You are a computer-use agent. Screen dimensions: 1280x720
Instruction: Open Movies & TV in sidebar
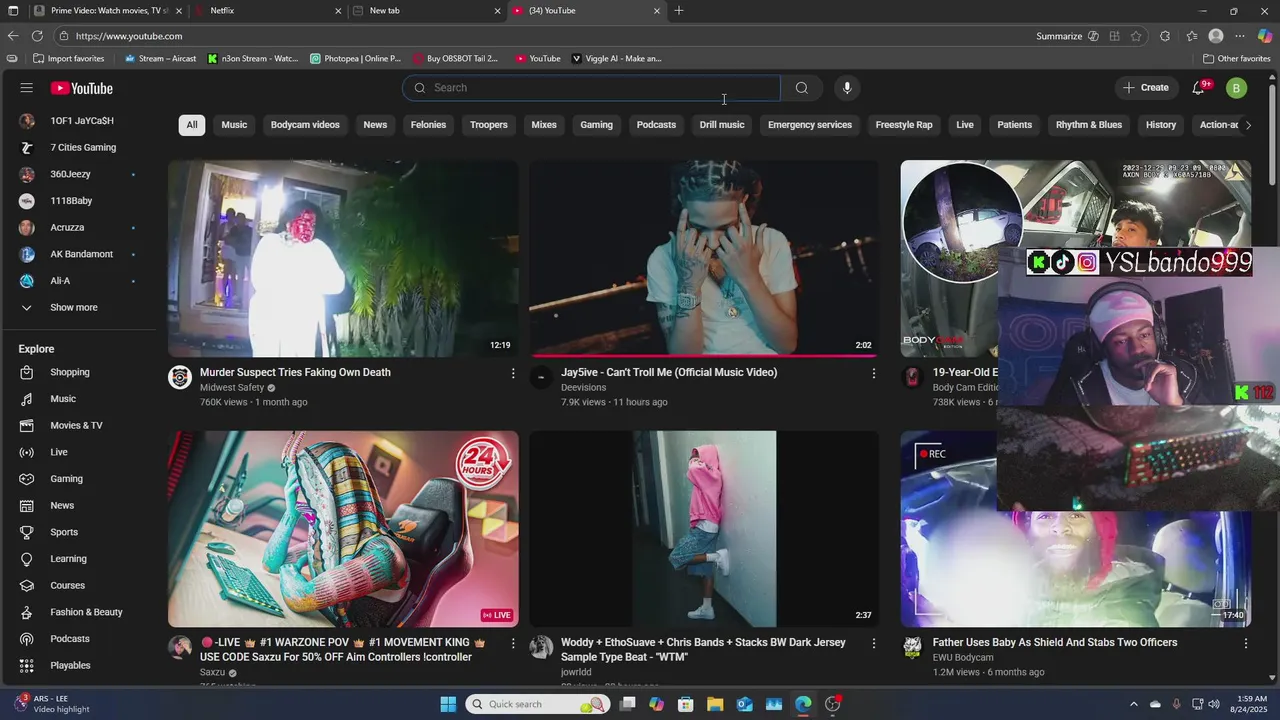pyautogui.click(x=78, y=425)
